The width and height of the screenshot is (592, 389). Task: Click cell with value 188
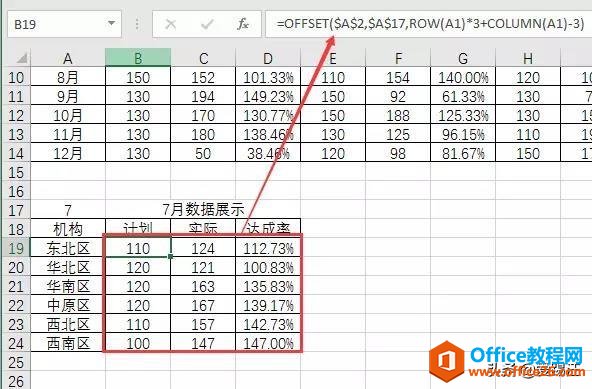point(398,115)
